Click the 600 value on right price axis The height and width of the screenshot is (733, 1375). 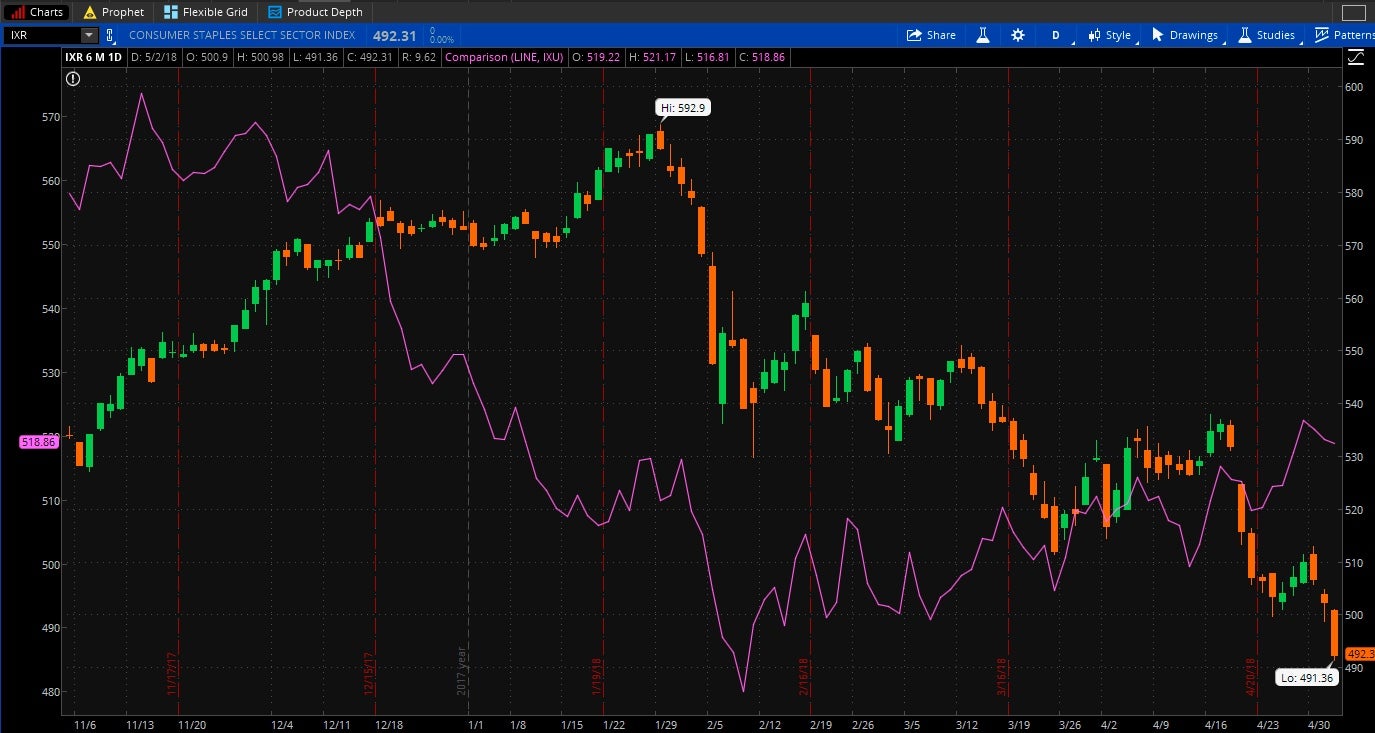1355,87
